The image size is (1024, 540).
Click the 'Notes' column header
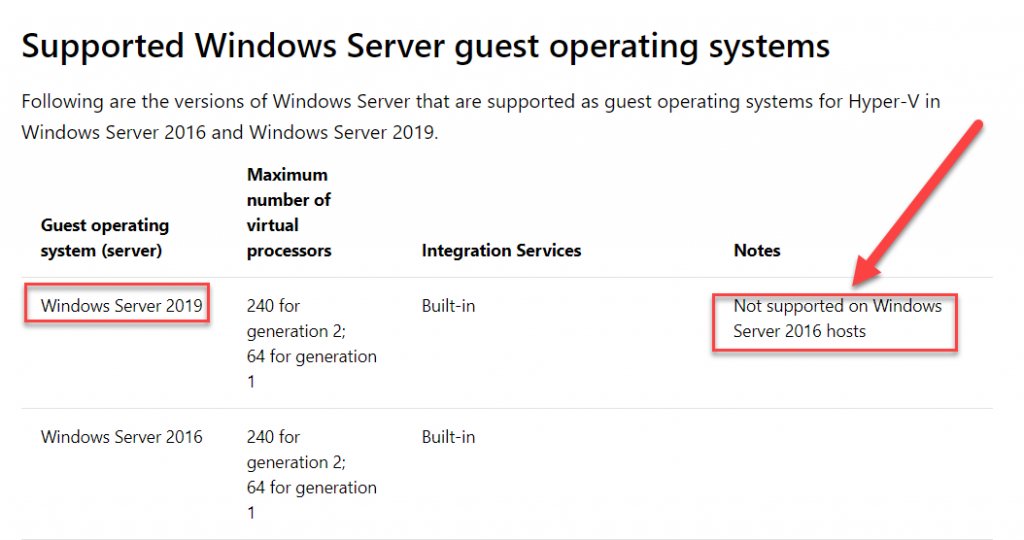[x=757, y=251]
